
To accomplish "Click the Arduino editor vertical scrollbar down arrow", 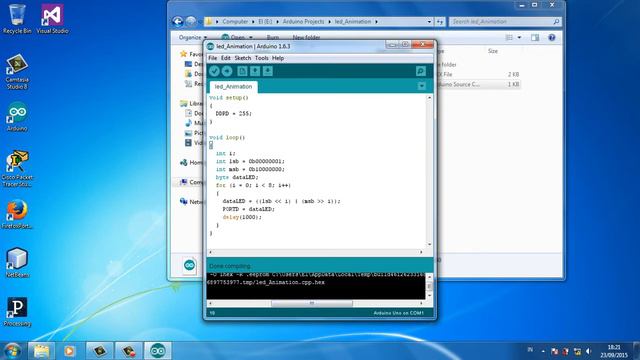I will (429, 244).
